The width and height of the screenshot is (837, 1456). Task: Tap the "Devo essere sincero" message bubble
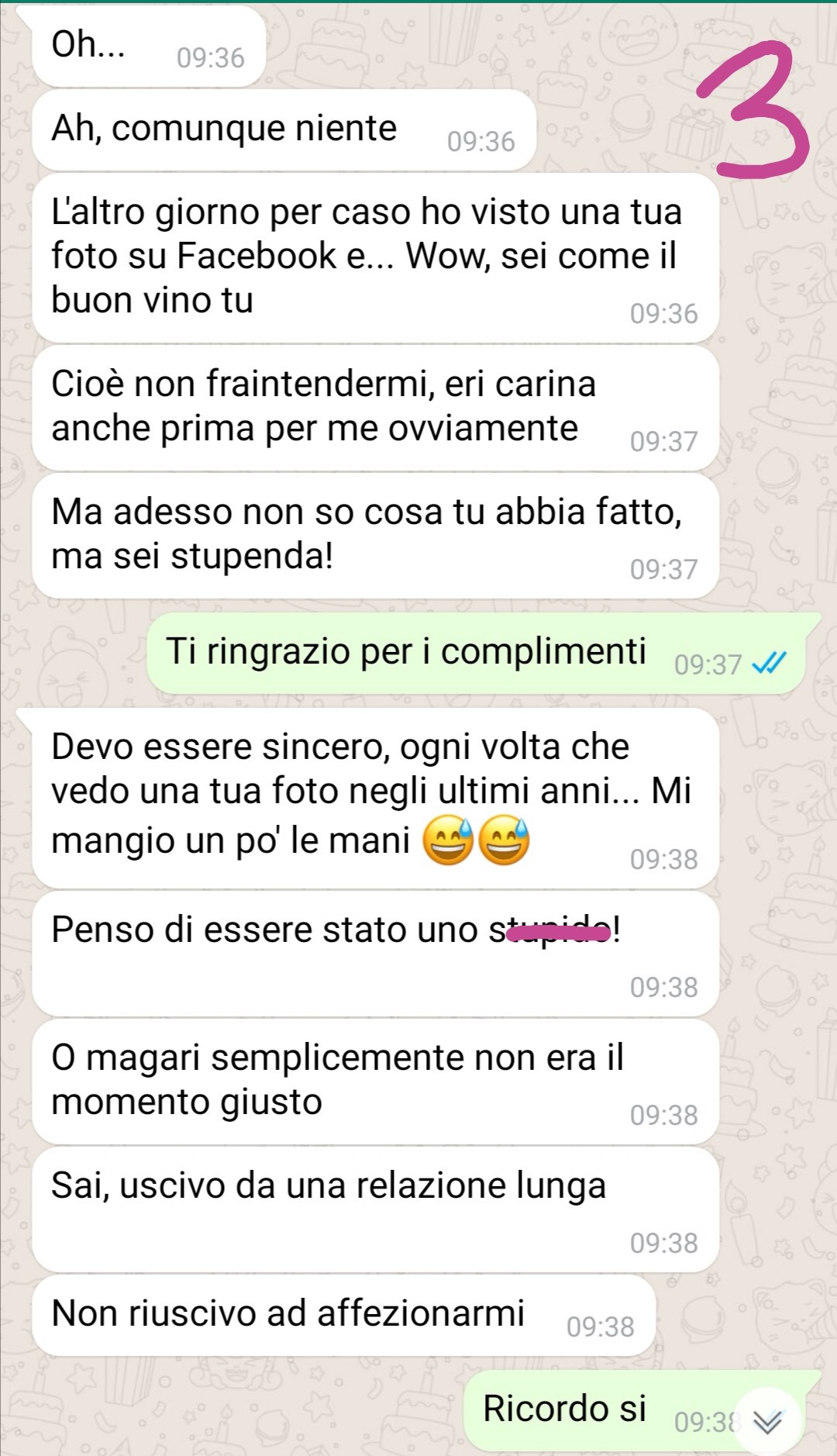(x=375, y=798)
